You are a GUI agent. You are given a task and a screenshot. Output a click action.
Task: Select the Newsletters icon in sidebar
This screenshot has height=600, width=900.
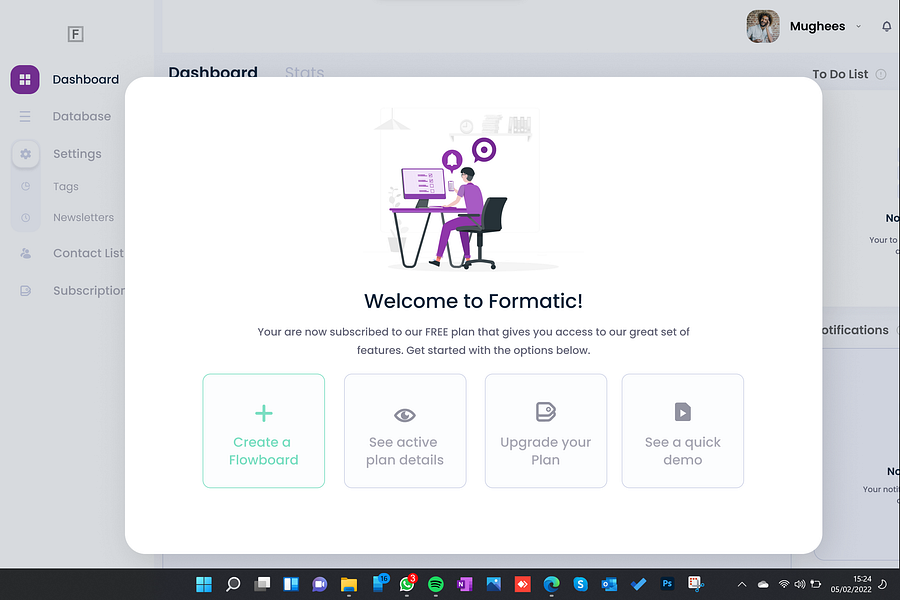point(25,218)
